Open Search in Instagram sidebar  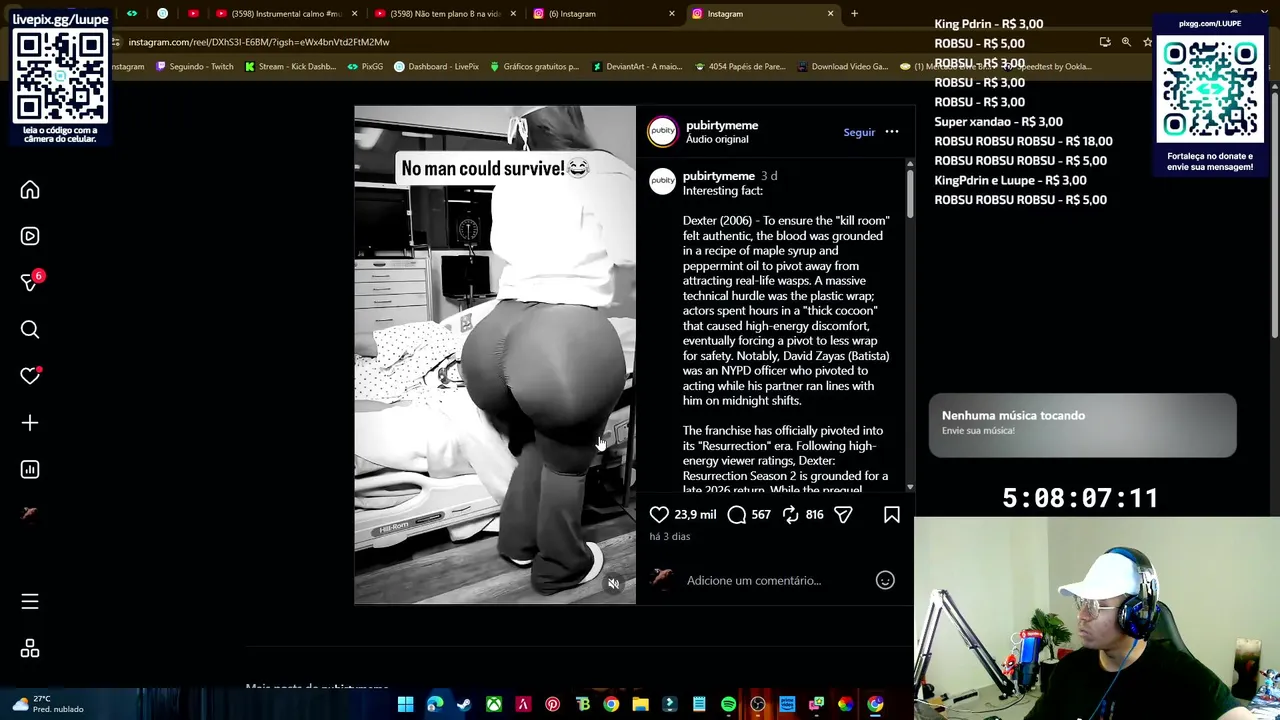[x=30, y=329]
